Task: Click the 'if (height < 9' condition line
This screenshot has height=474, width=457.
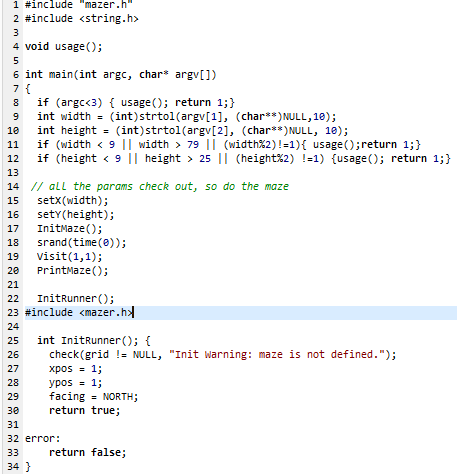Action: 244,159
